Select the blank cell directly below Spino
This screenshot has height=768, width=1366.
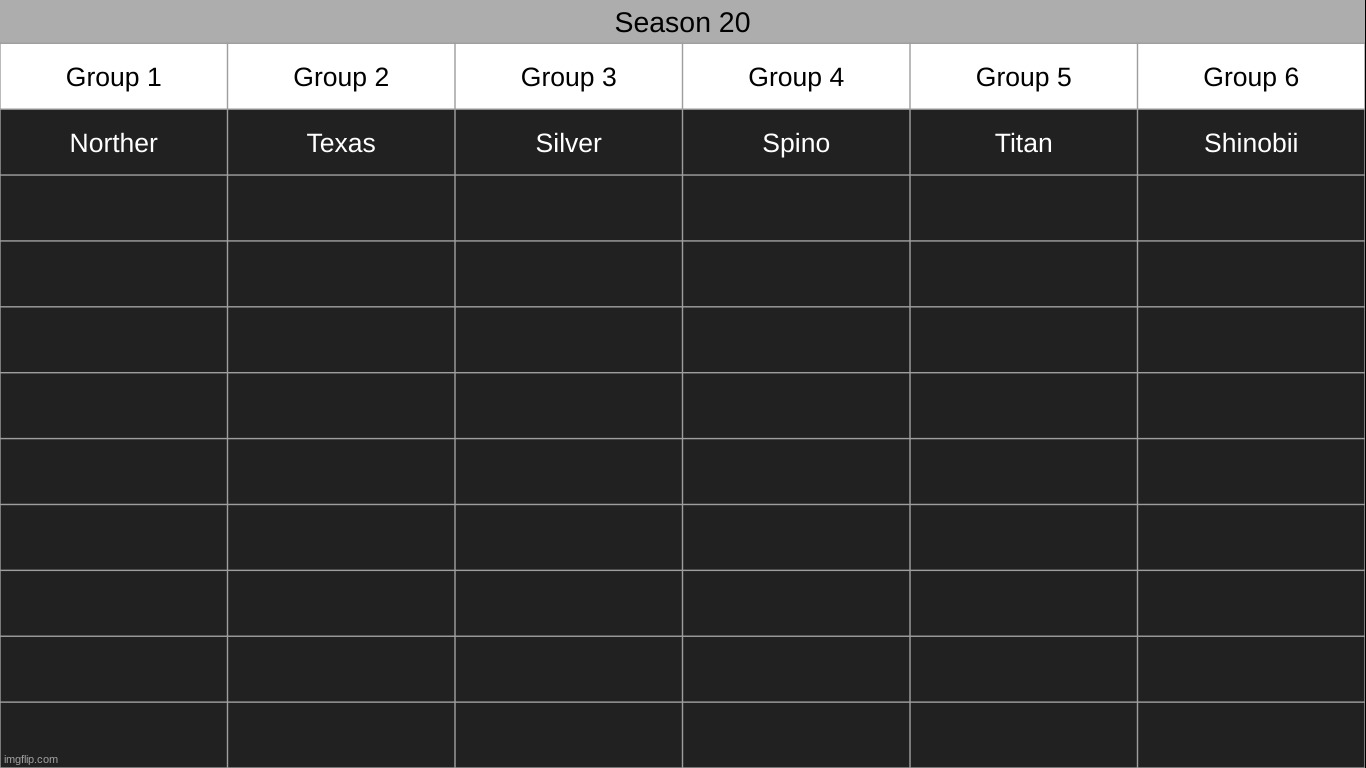click(796, 208)
